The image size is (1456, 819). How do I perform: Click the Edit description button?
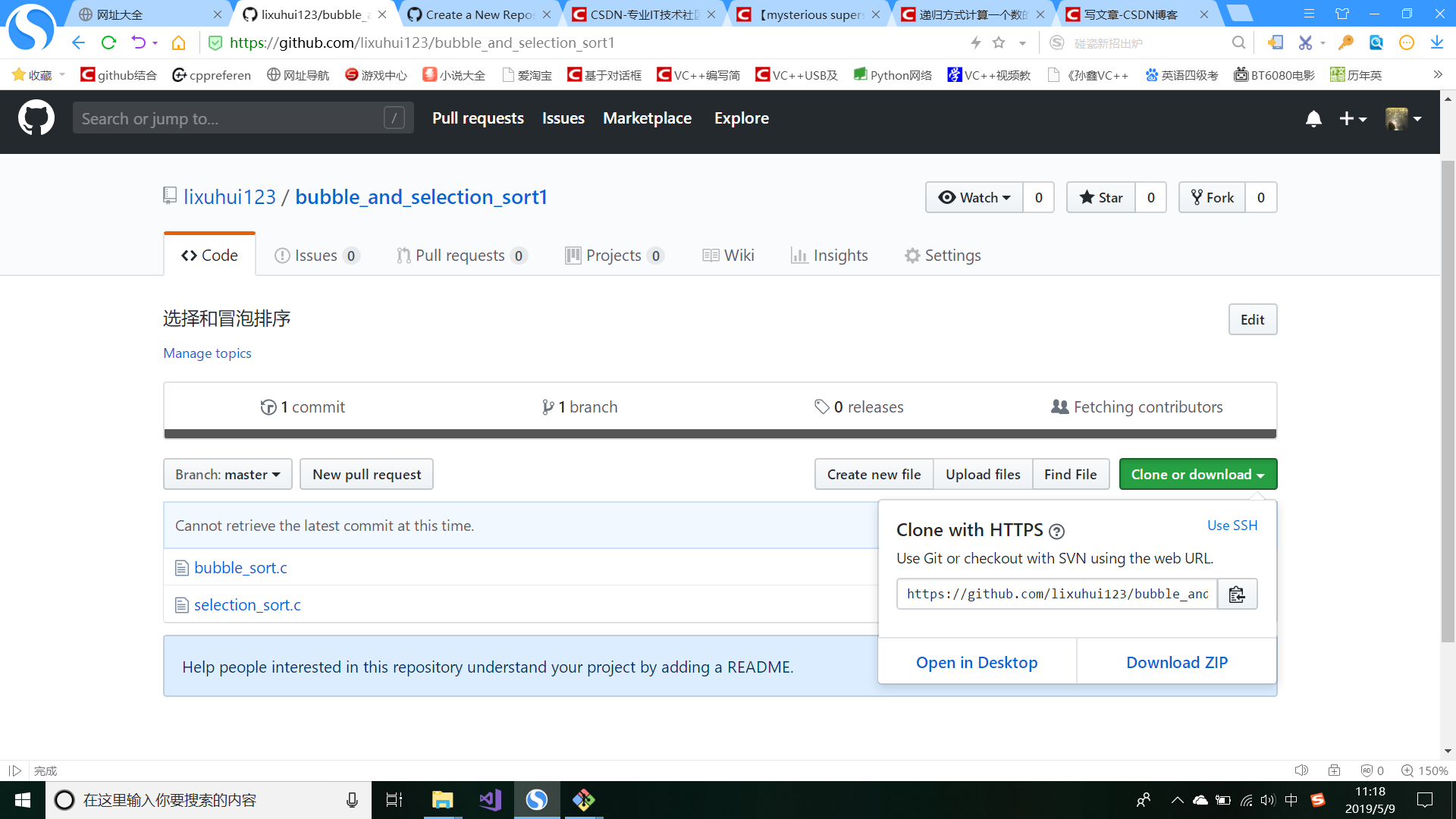(1252, 319)
